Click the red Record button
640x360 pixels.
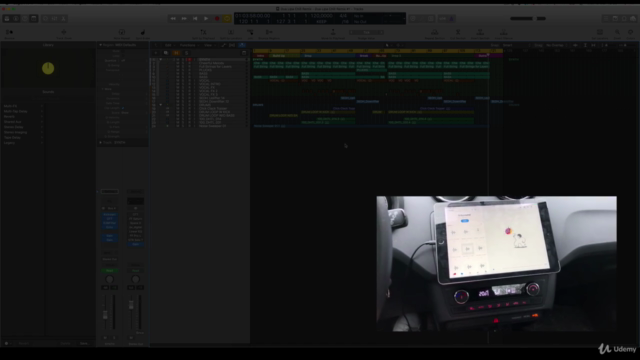pos(217,18)
